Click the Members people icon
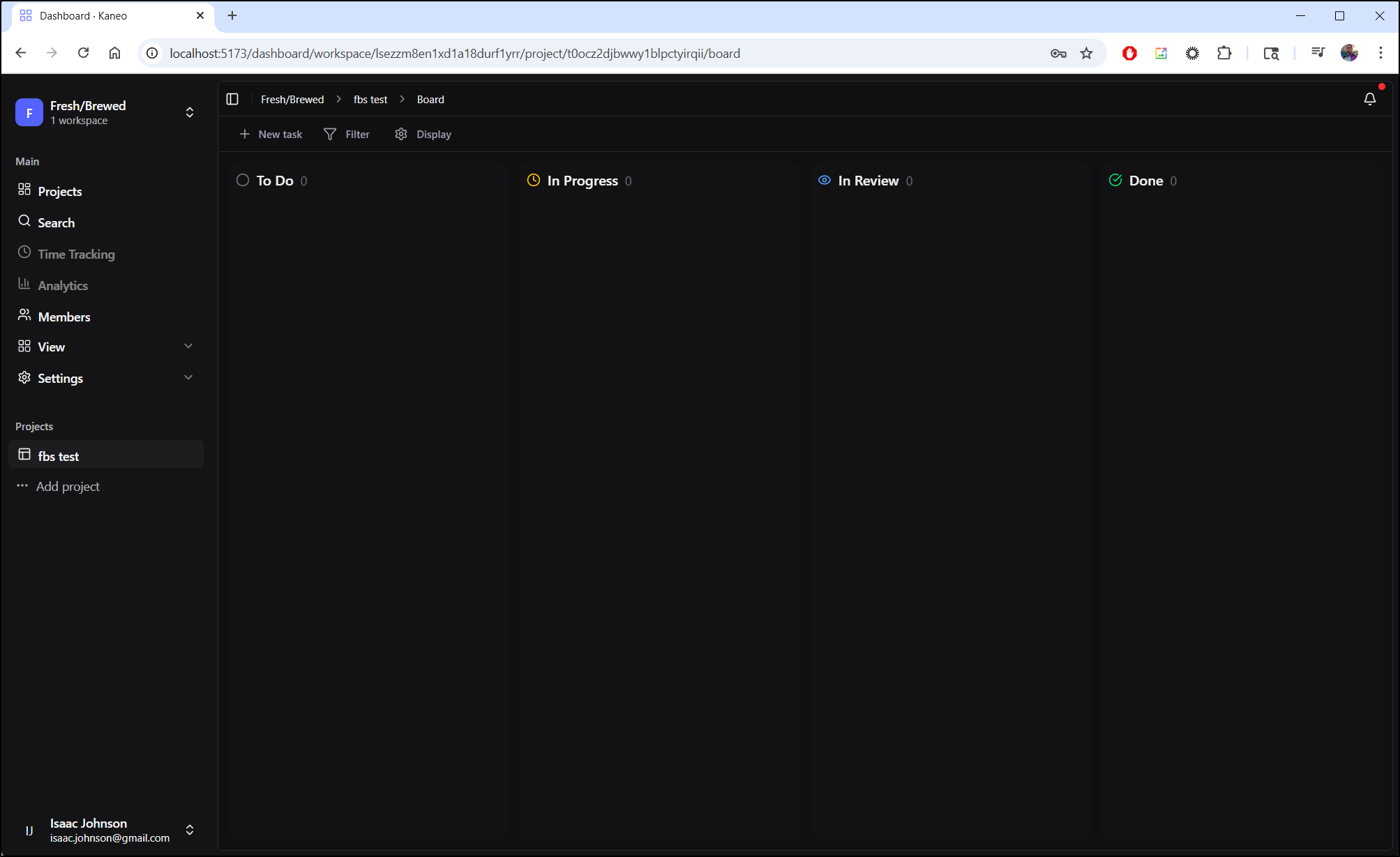The height and width of the screenshot is (857, 1400). 24,315
